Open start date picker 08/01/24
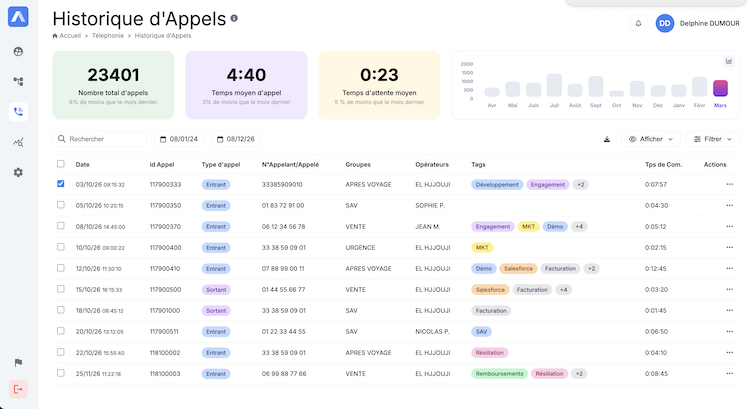 click(179, 139)
